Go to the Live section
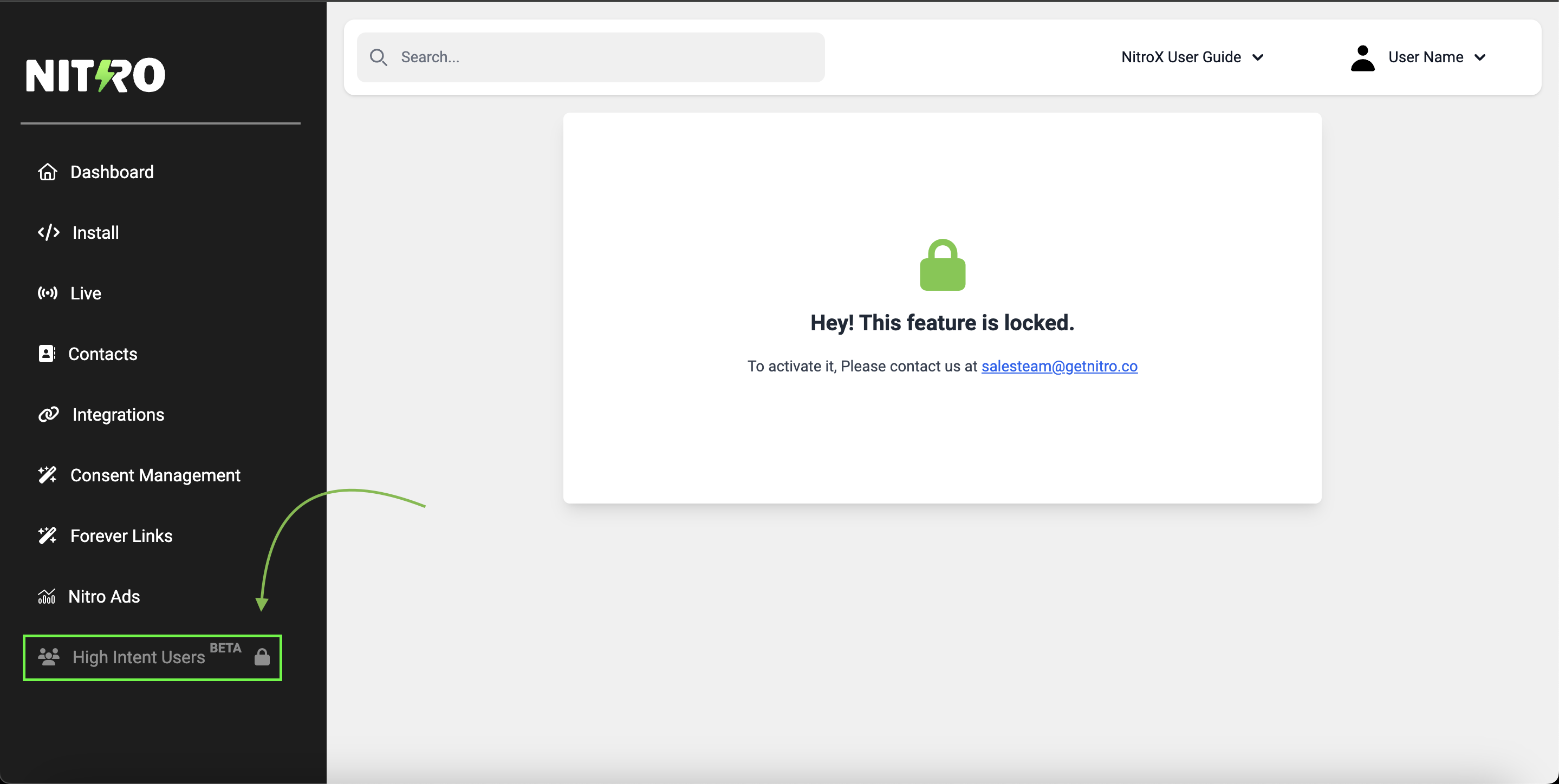1559x784 pixels. point(86,293)
